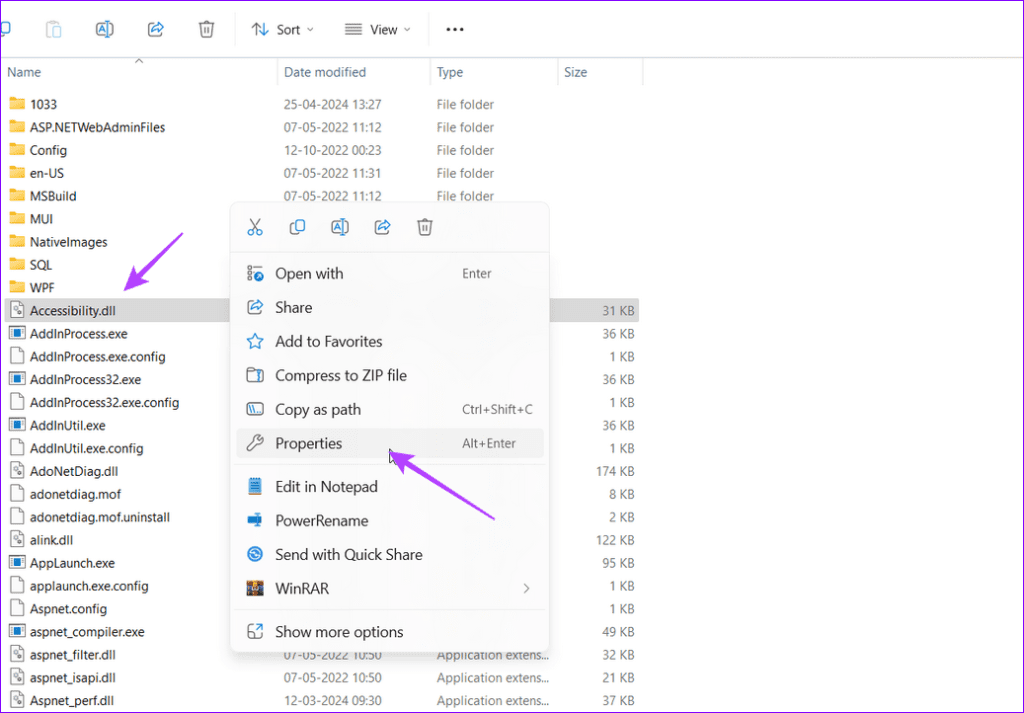Click the Share icon in the top toolbar
The width and height of the screenshot is (1024, 713).
(155, 29)
